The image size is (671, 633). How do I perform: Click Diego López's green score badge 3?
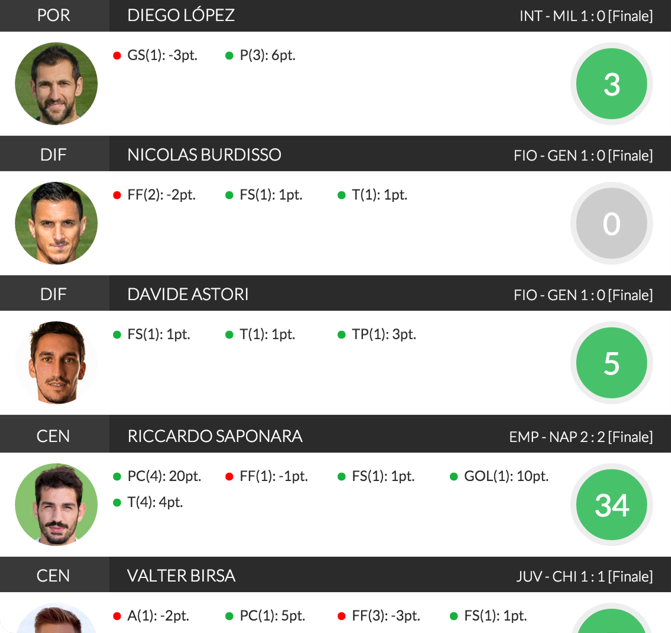click(x=611, y=83)
